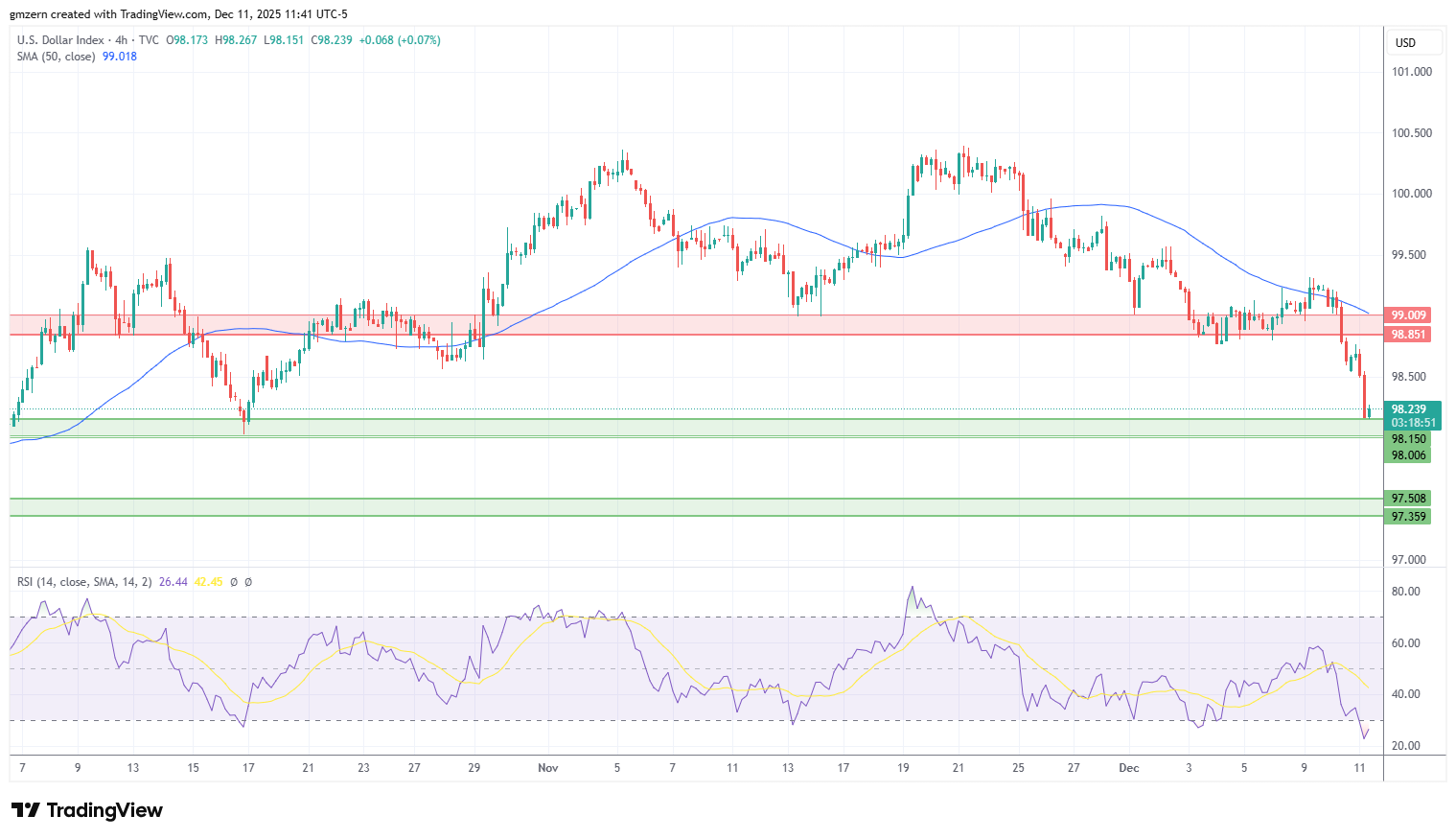Click the close value C98.239 in the legend

(332, 40)
